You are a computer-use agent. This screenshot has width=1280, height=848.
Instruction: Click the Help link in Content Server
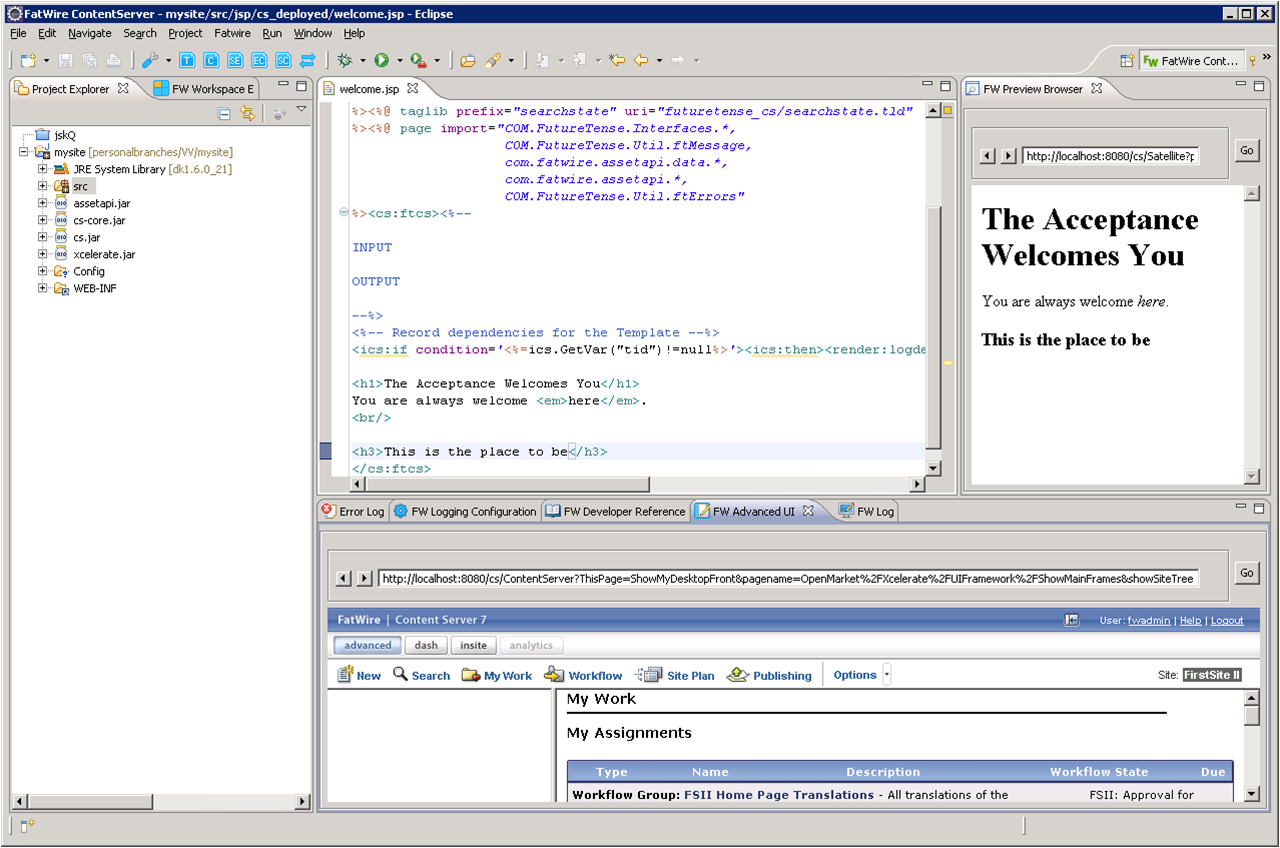pyautogui.click(x=1190, y=620)
